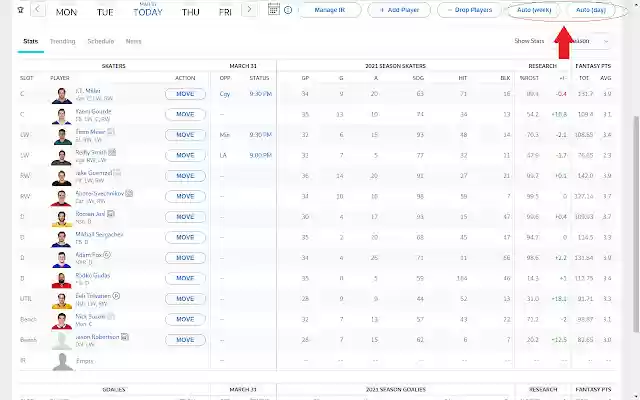Switch to the Schedule tab
The image size is (640, 400).
pyautogui.click(x=100, y=41)
